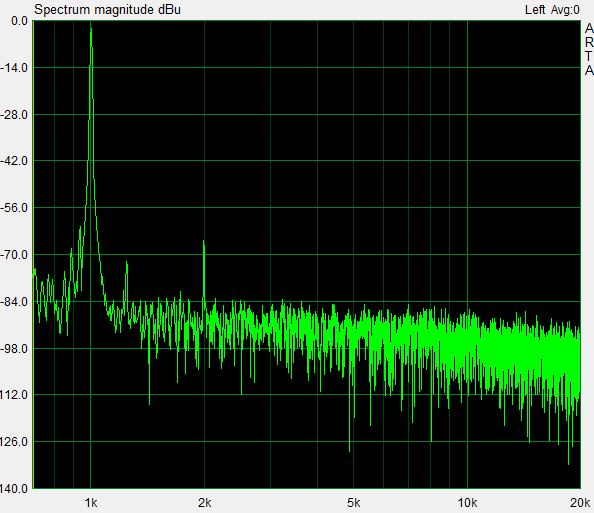Select the 'Spectrum magnitude dBu' title text
The image size is (594, 513).
tap(108, 9)
